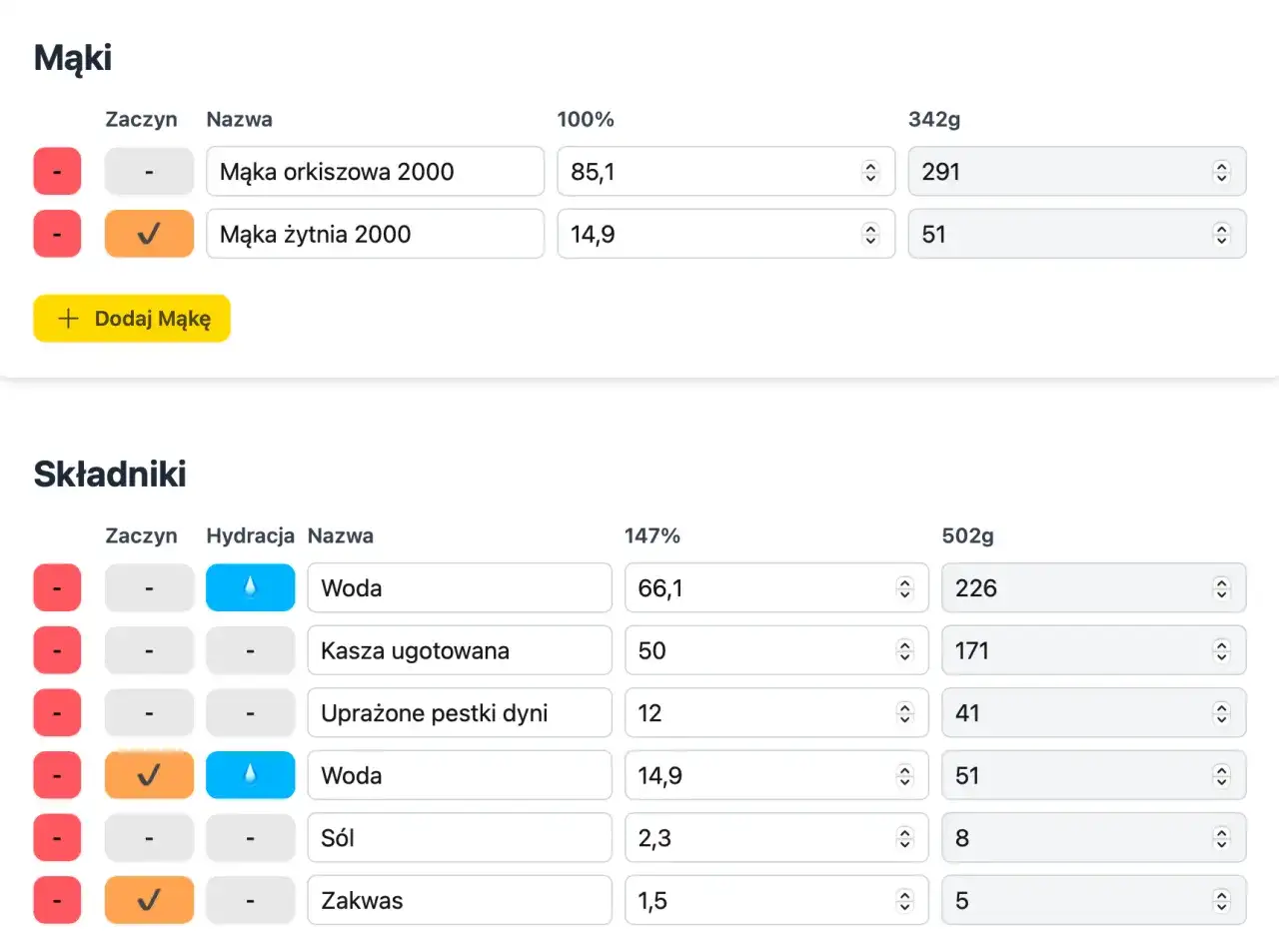The image size is (1279, 952).
Task: Remove the first Woda ingredient row
Action: (57, 587)
